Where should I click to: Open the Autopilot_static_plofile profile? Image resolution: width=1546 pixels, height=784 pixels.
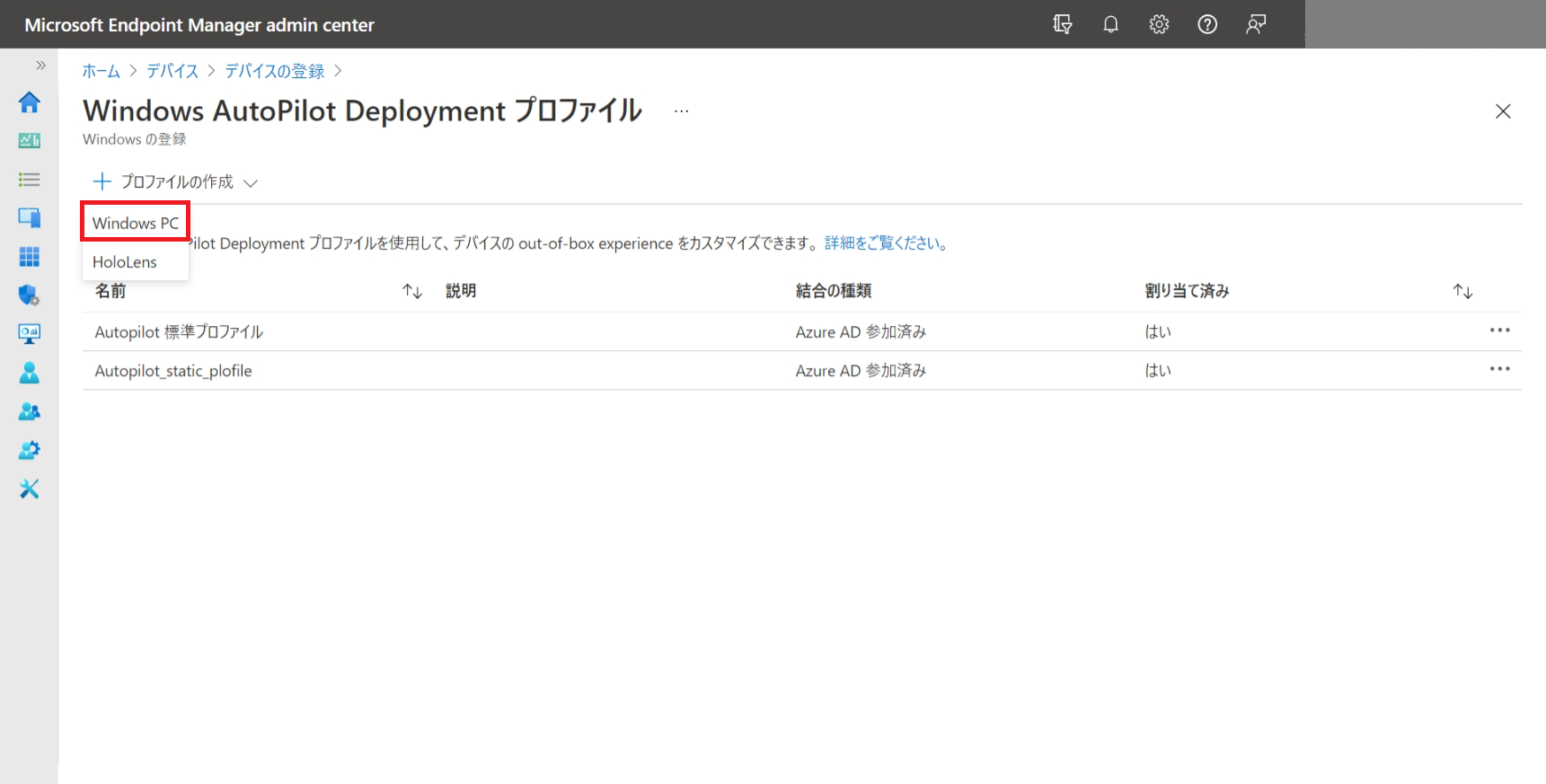point(173,371)
